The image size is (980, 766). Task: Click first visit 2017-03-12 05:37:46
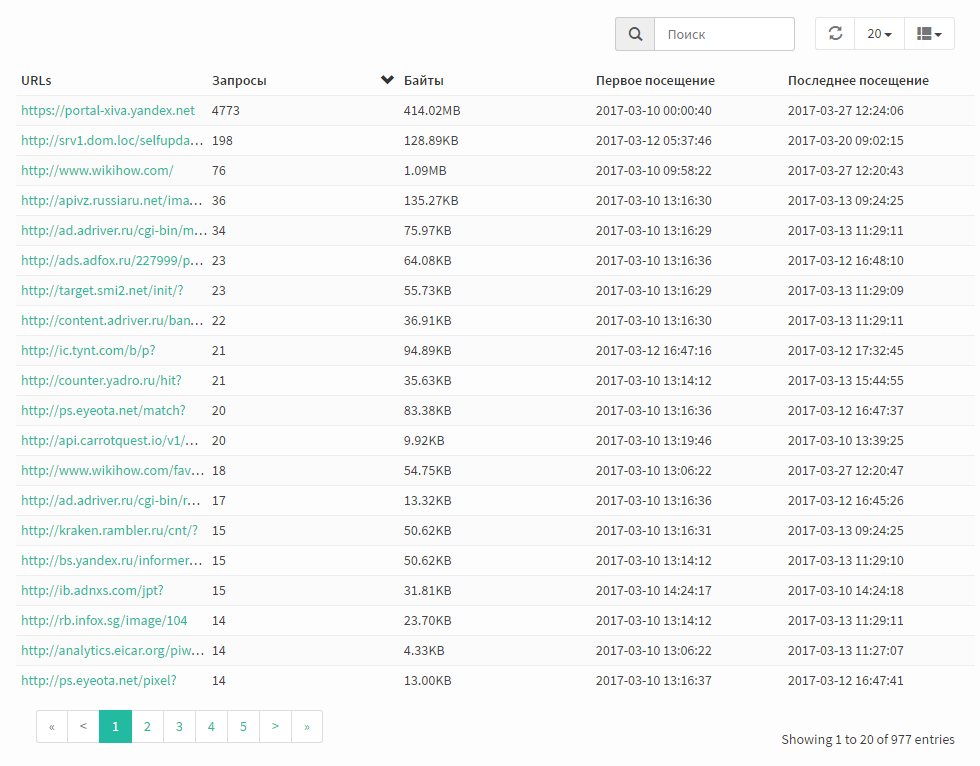(653, 141)
